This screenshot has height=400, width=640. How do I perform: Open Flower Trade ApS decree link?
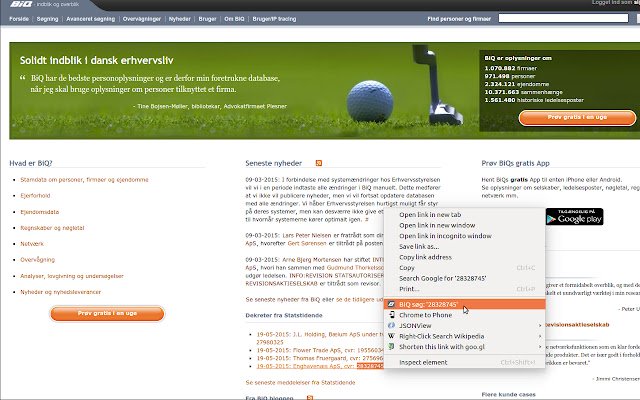320,350
